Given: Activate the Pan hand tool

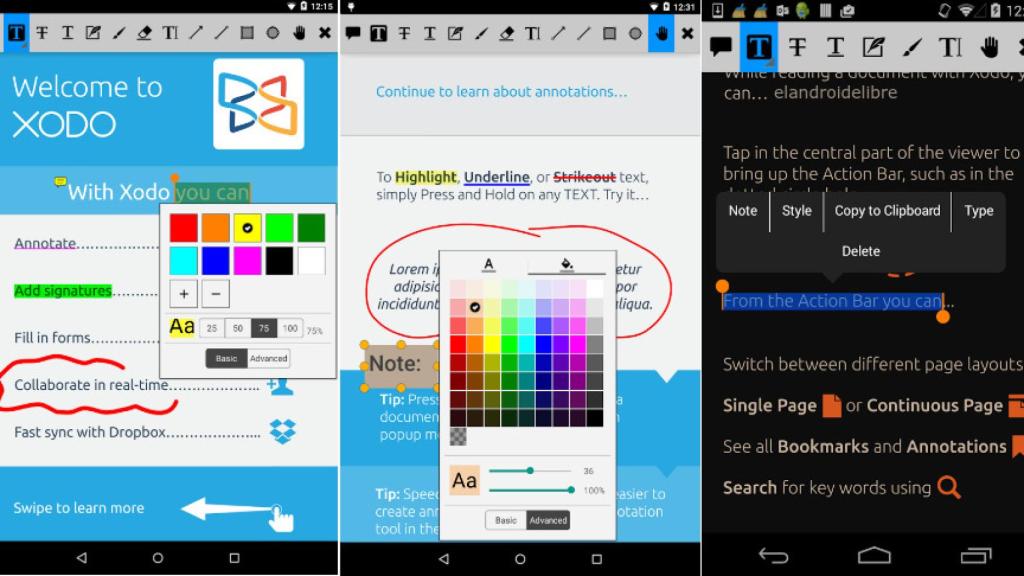Looking at the screenshot, I should [x=662, y=33].
